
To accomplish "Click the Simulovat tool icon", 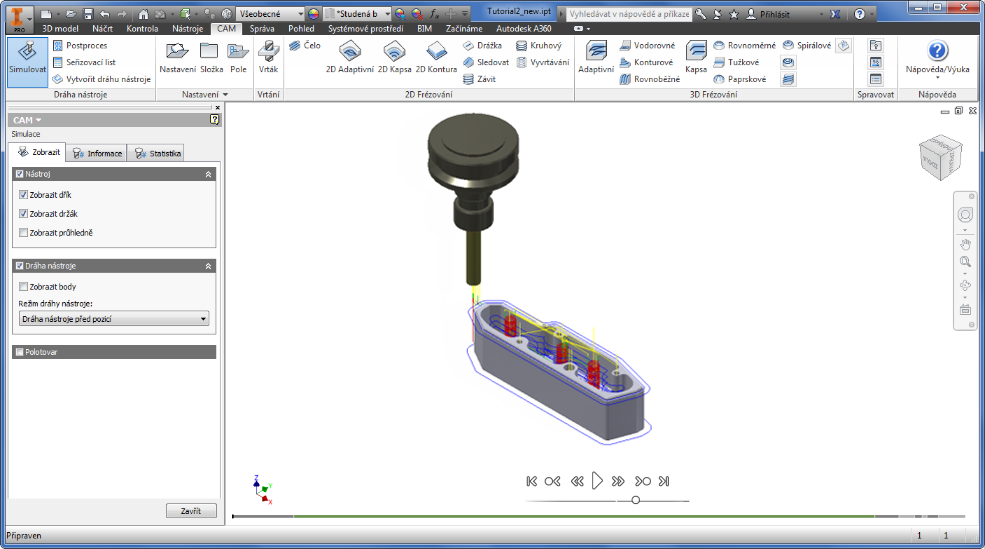I will pos(27,62).
